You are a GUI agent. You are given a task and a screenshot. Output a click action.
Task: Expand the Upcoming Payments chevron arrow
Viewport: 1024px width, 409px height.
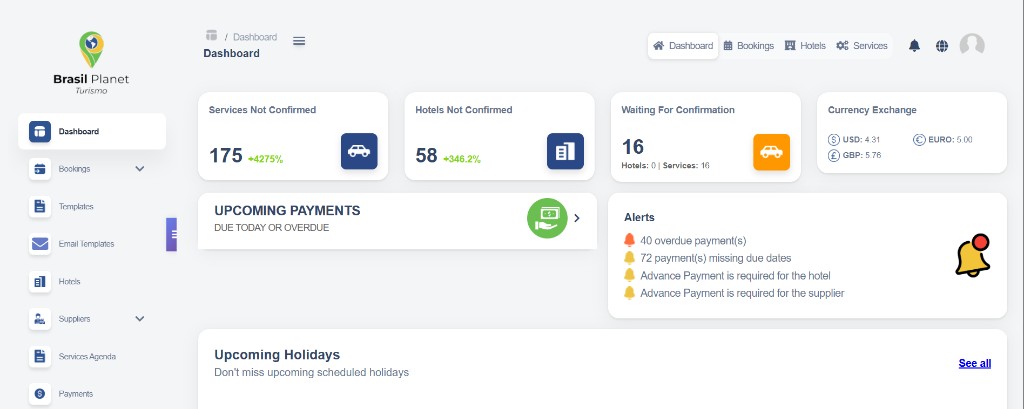[577, 217]
